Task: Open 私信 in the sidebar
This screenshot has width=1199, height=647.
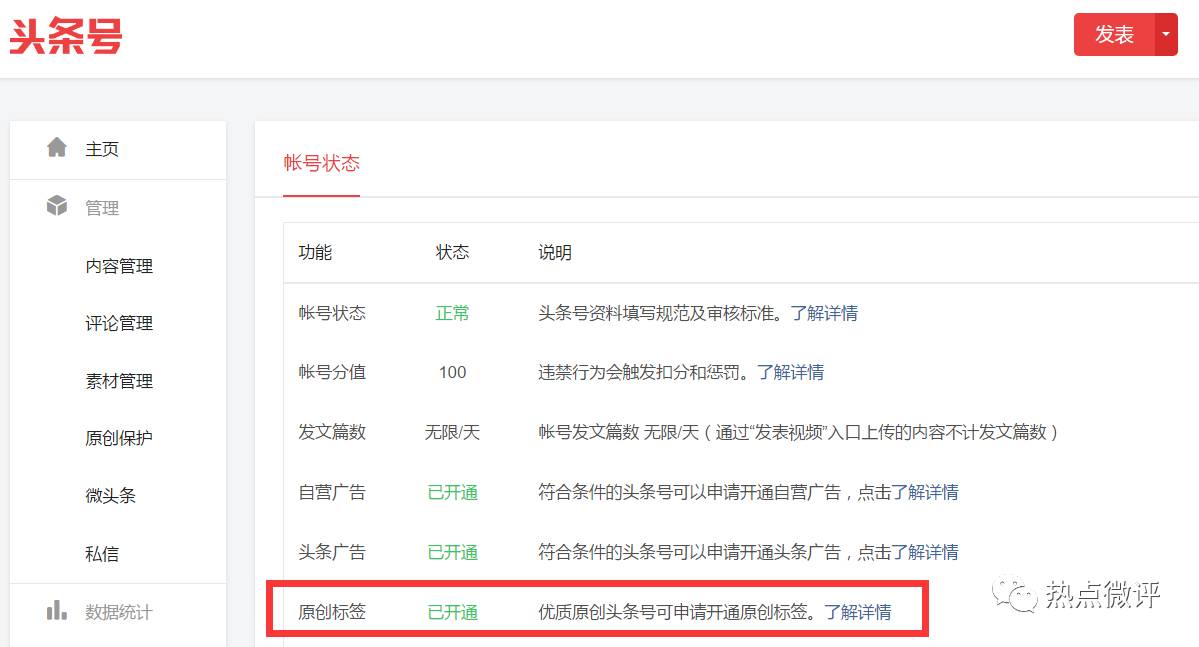Action: pos(102,554)
